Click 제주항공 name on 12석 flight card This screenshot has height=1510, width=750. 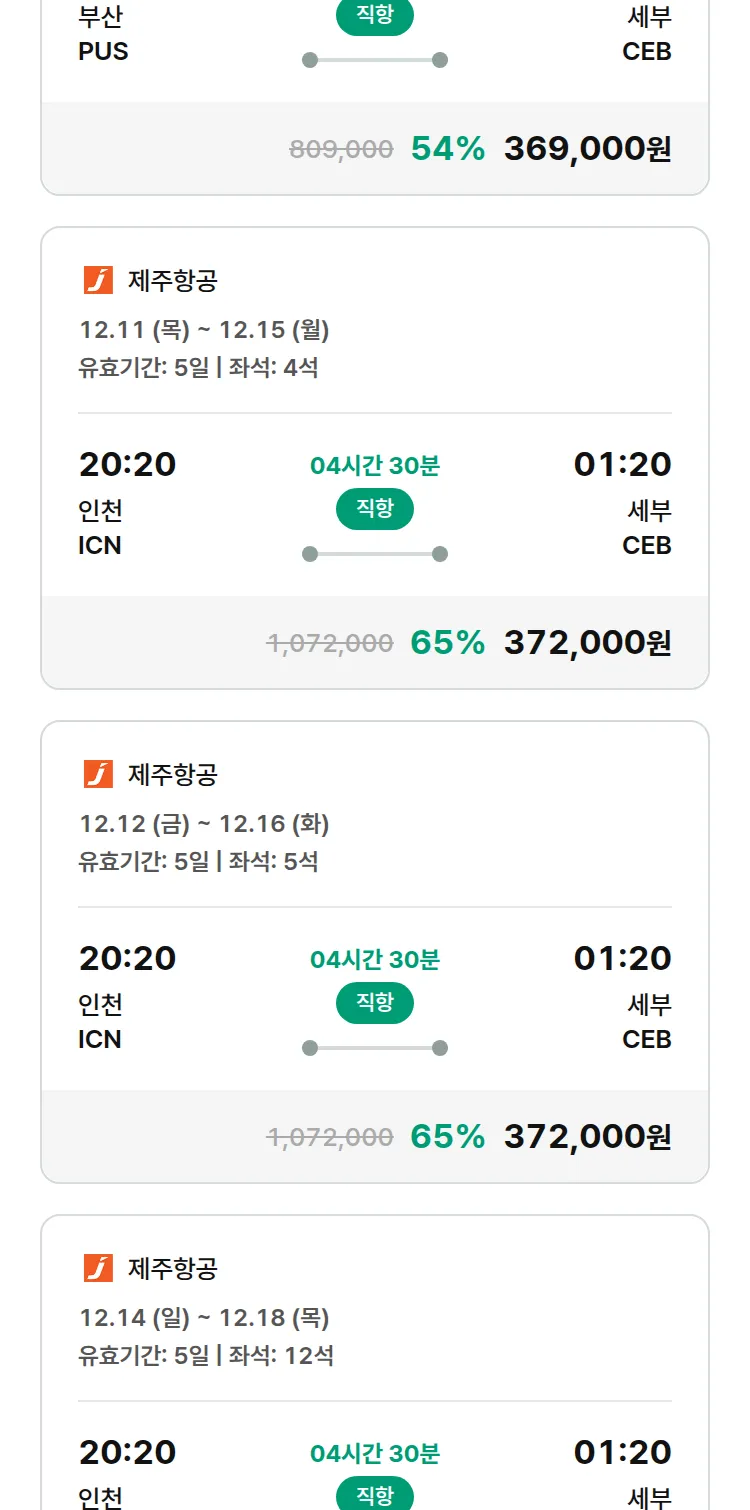pos(172,1268)
